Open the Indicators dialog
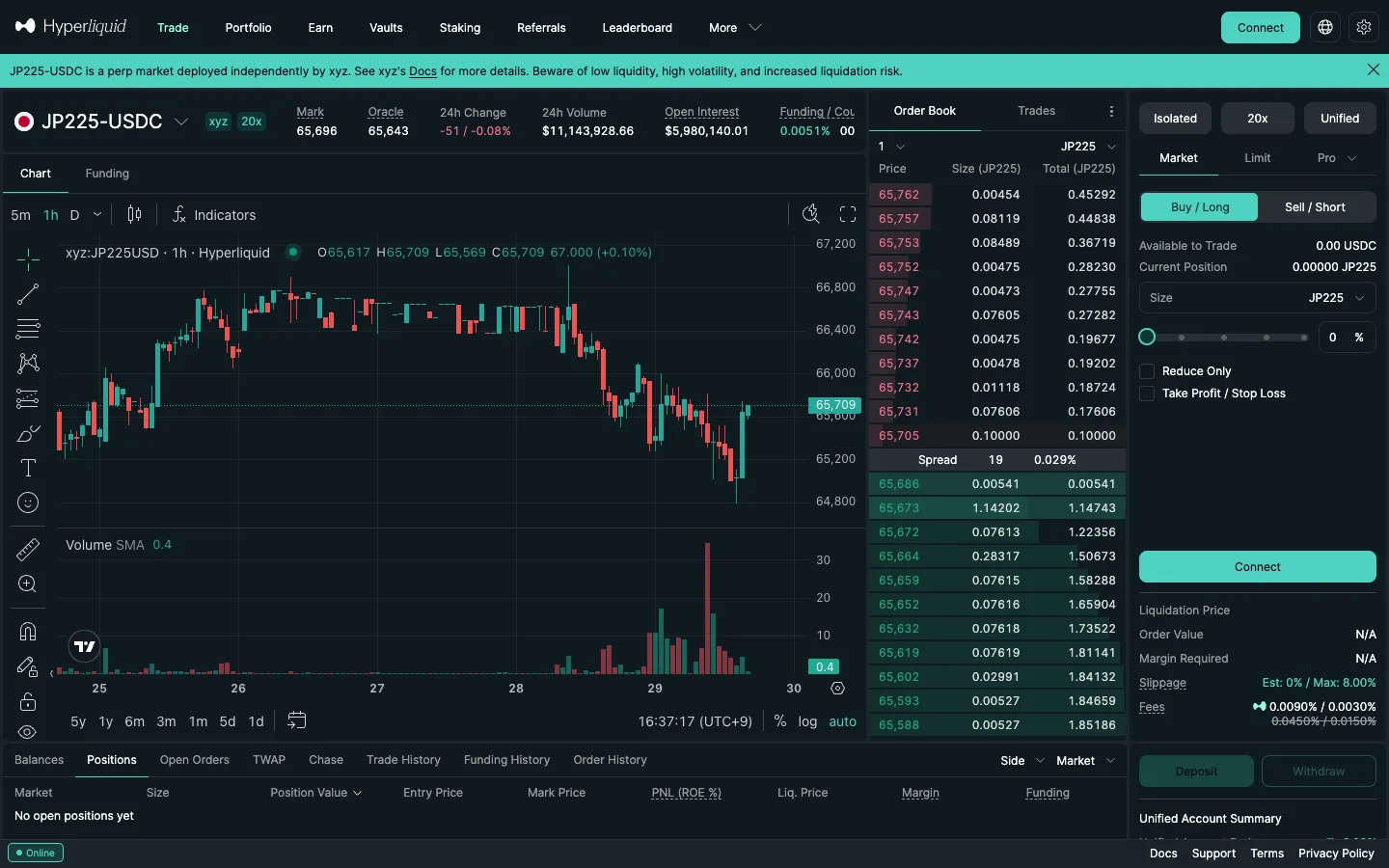The width and height of the screenshot is (1389, 868). pyautogui.click(x=213, y=214)
